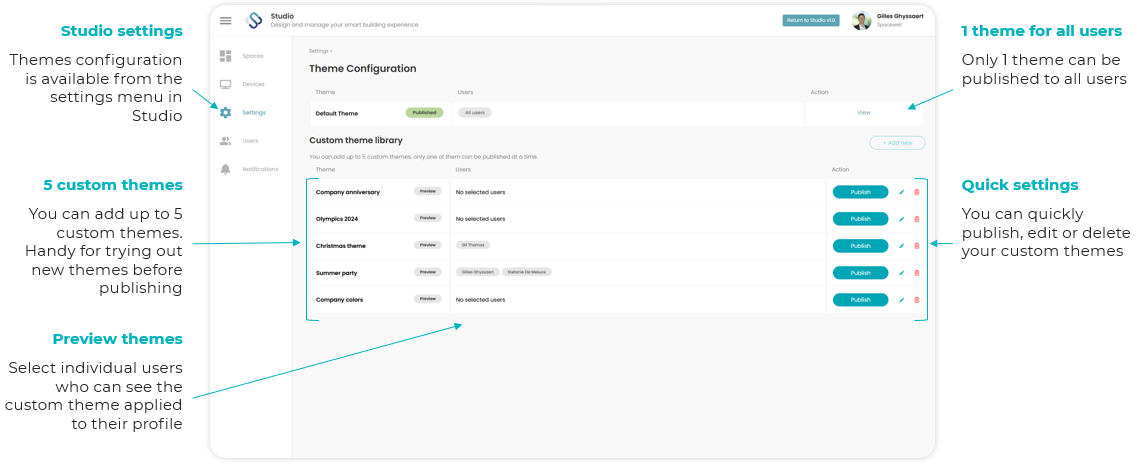Screen dimensions: 1141x464
Task: Click the Studio logo icon
Action: click(x=254, y=20)
